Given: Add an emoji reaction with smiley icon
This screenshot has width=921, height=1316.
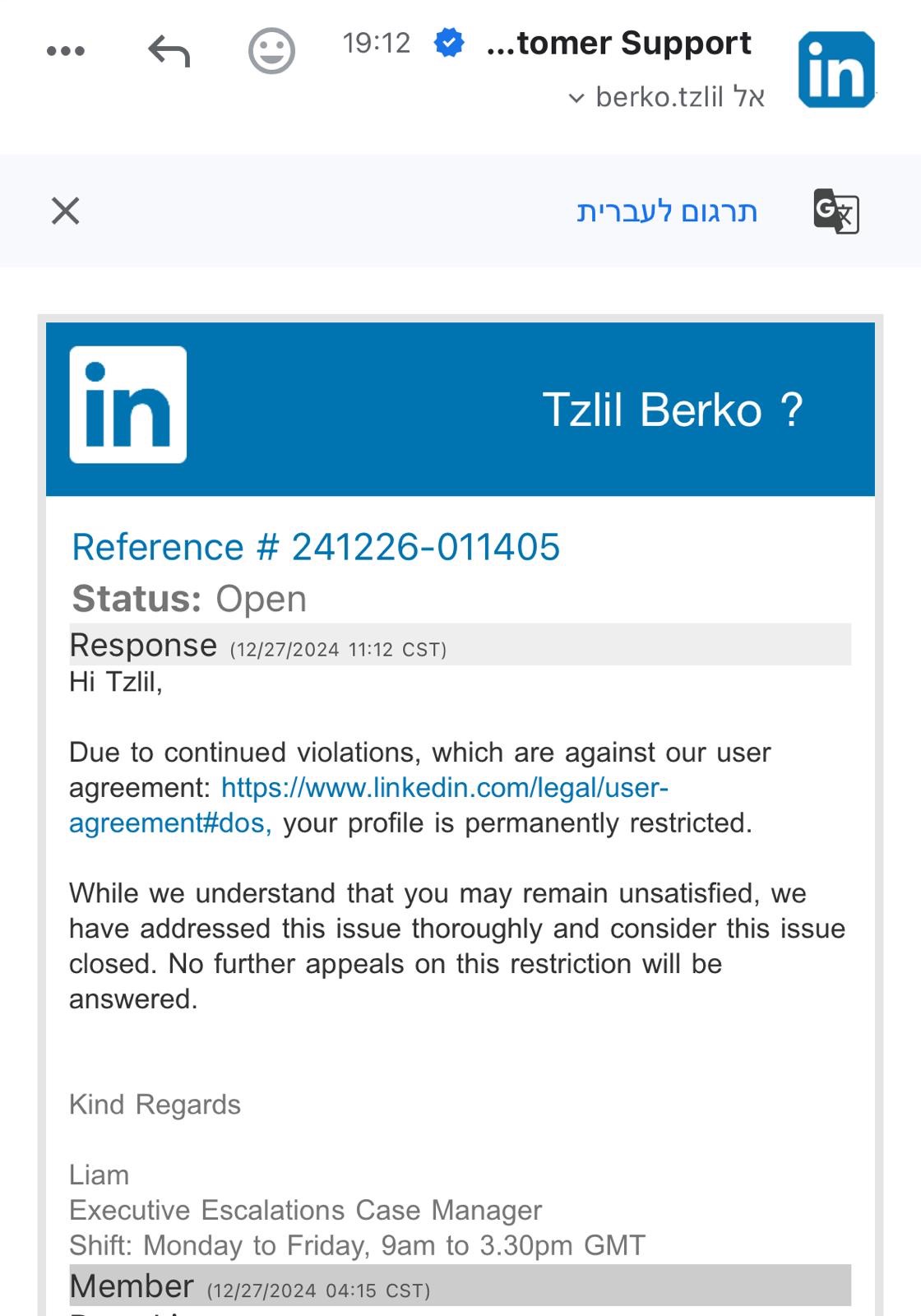Looking at the screenshot, I should tap(271, 51).
